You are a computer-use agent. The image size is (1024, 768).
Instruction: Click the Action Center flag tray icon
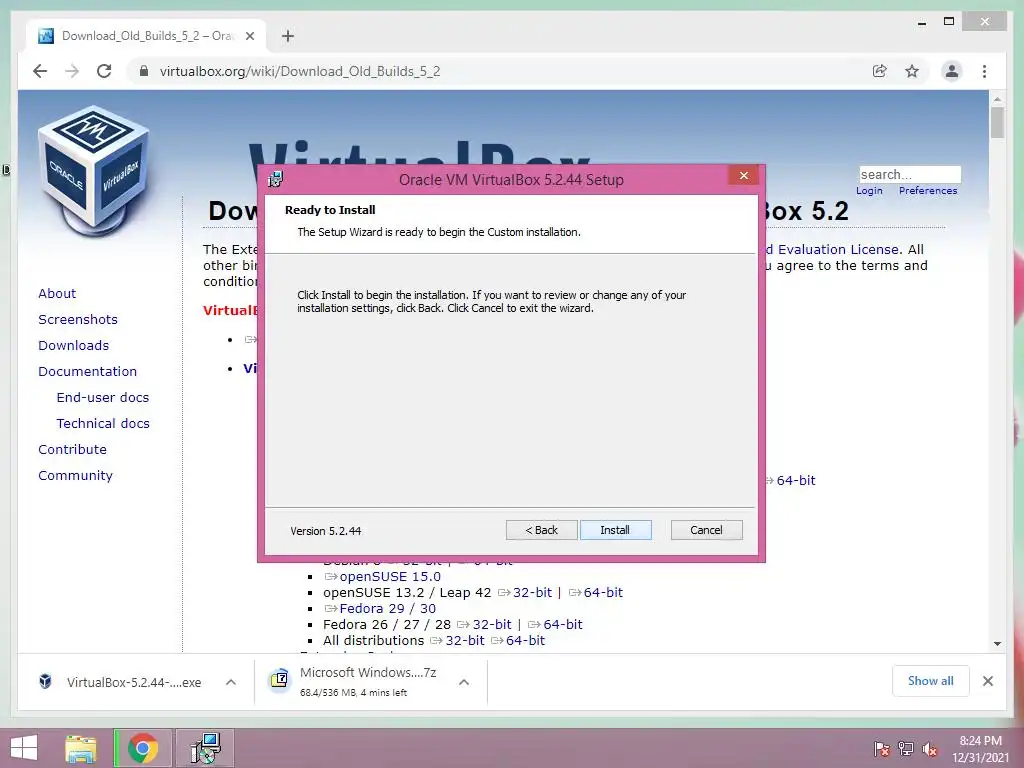coord(881,749)
